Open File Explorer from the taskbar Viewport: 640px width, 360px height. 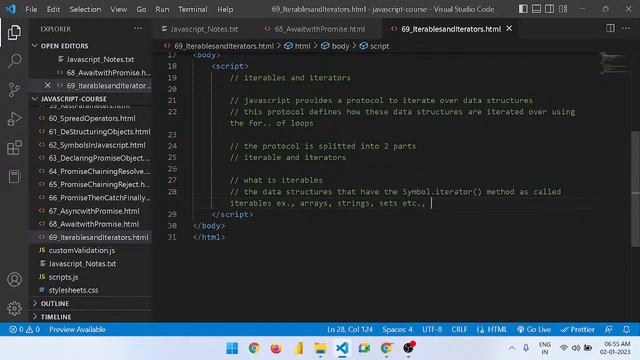point(320,348)
